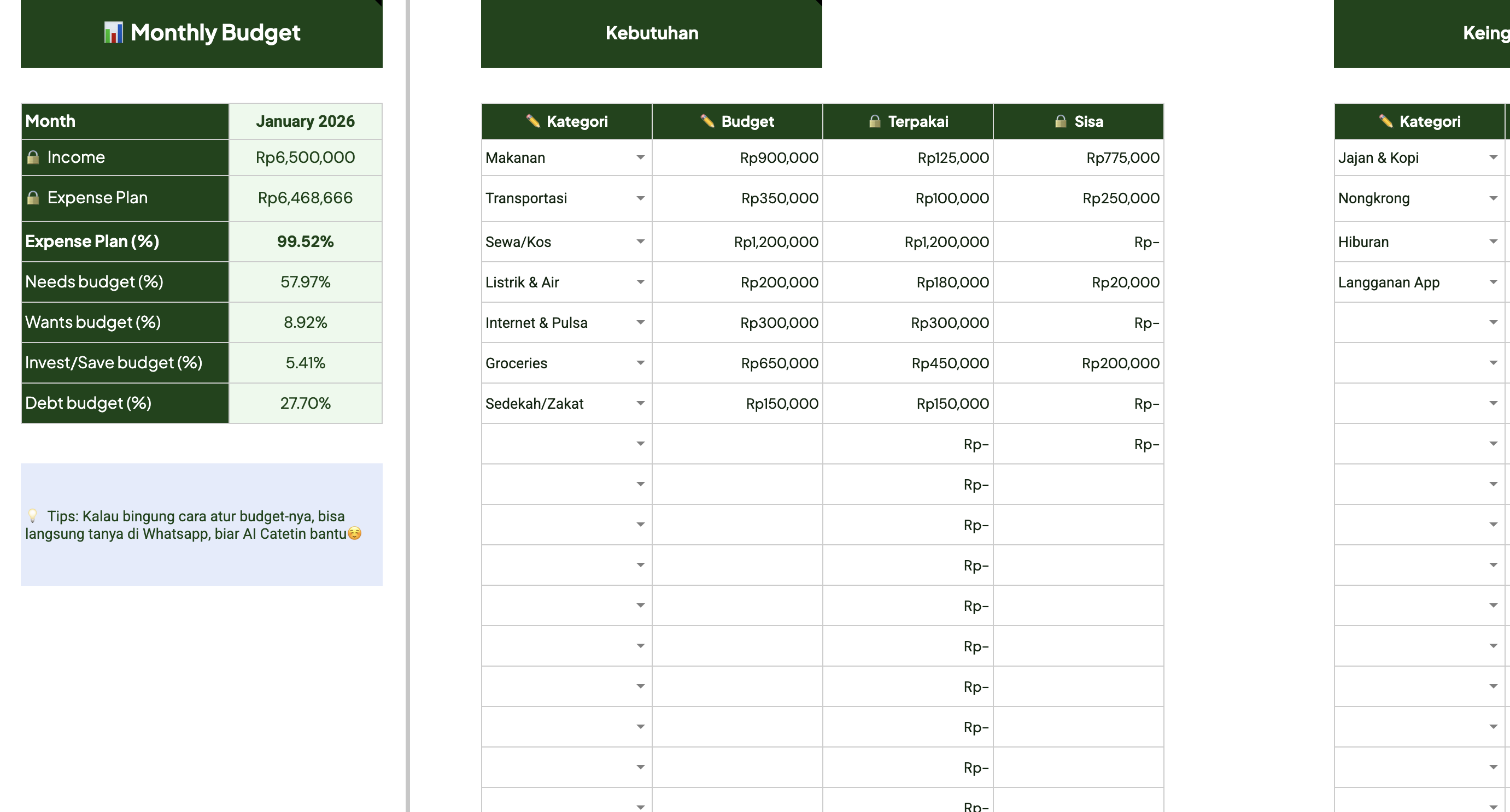This screenshot has width=1510, height=812.
Task: Select the Month label cell
Action: tap(125, 121)
